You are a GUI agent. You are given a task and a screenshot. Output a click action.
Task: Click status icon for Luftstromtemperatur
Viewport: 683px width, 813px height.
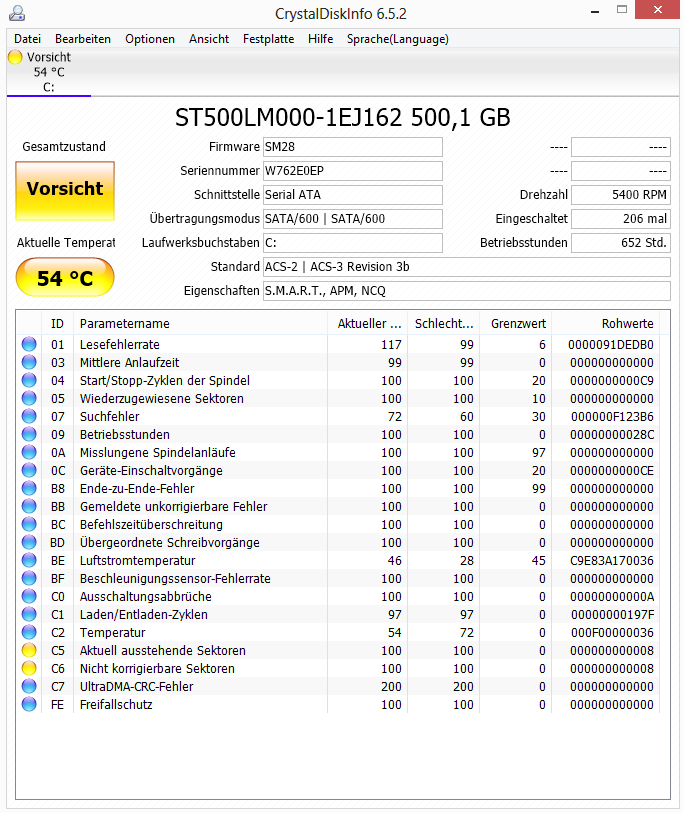(29, 560)
